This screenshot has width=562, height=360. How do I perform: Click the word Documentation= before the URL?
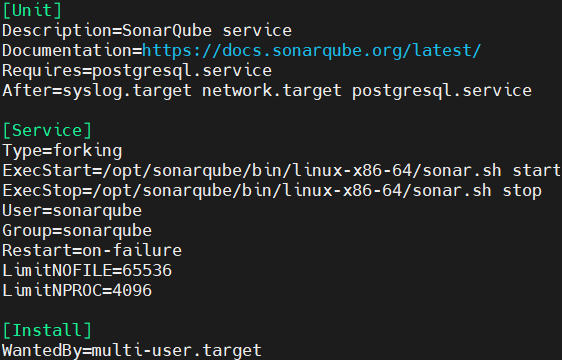[x=72, y=51]
